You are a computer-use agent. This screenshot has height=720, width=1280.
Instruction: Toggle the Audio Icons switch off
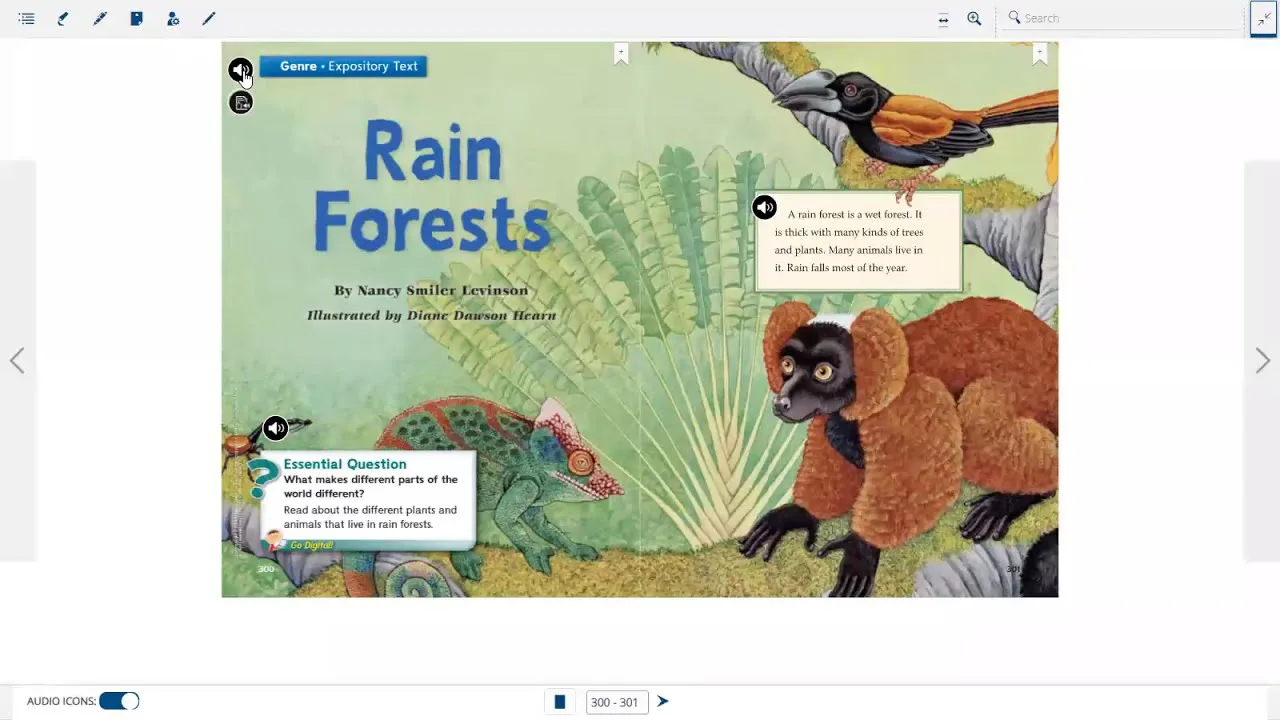(119, 700)
